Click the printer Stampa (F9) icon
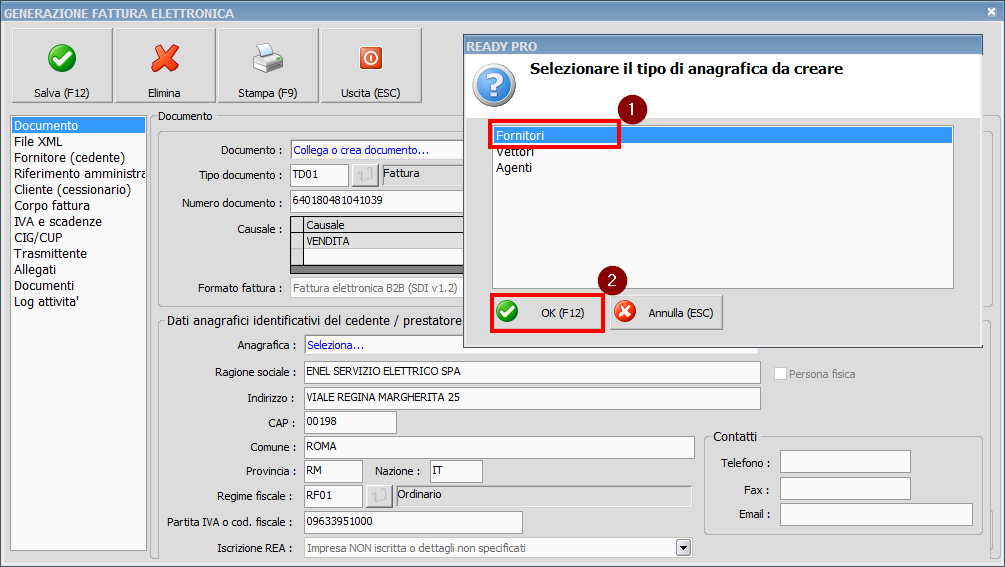 [268, 60]
